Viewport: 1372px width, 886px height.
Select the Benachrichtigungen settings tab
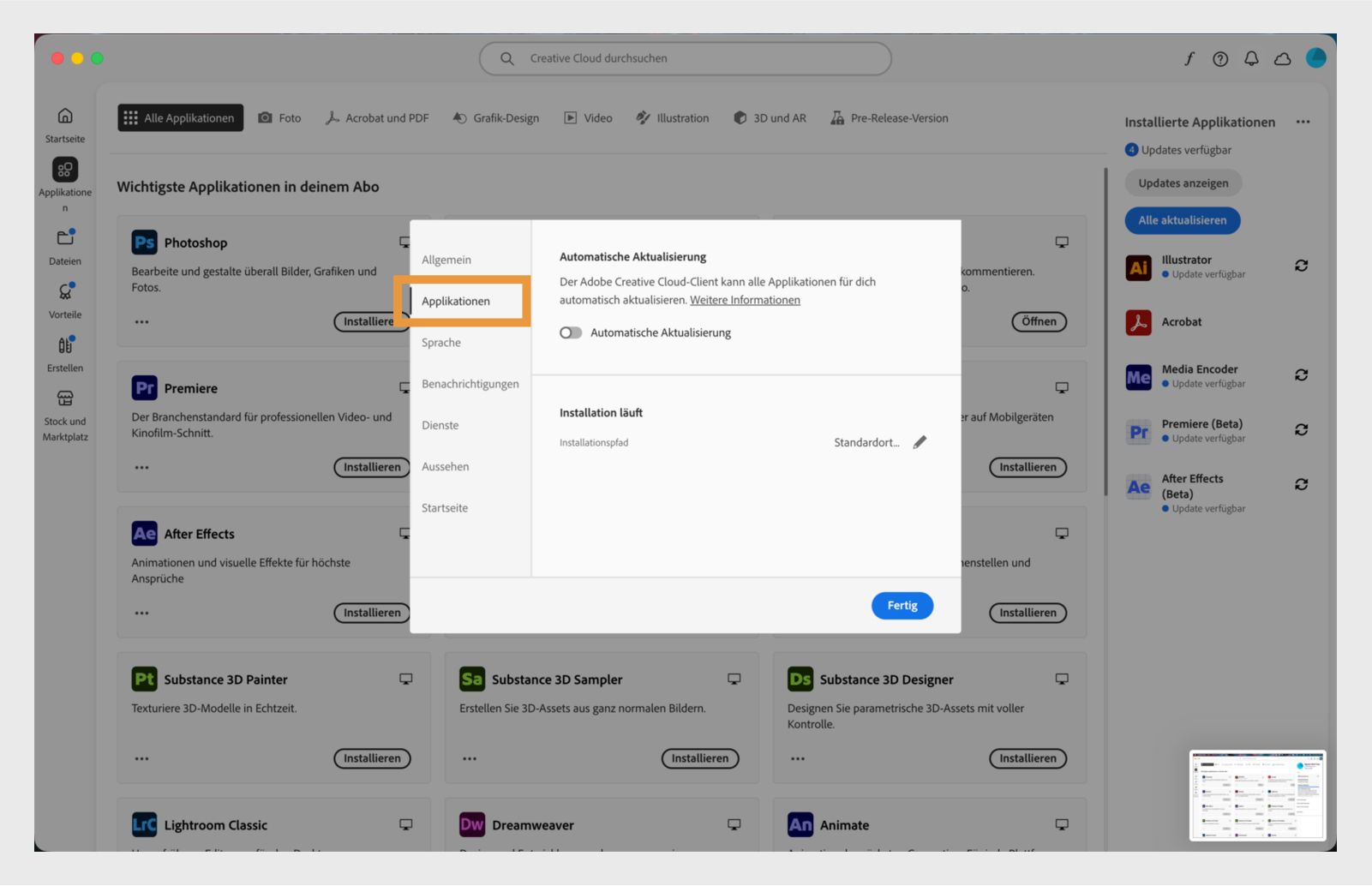(470, 384)
